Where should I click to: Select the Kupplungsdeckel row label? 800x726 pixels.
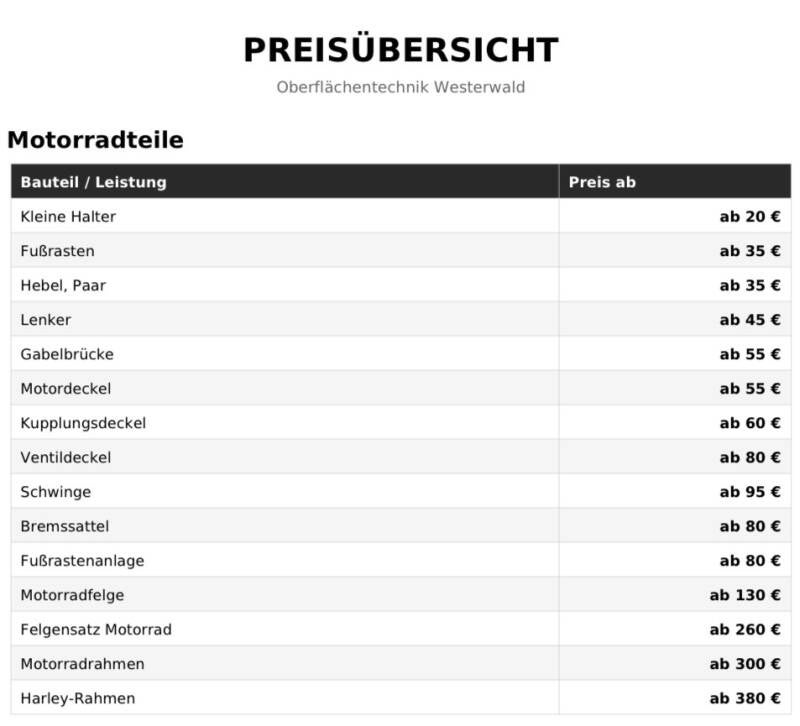83,423
